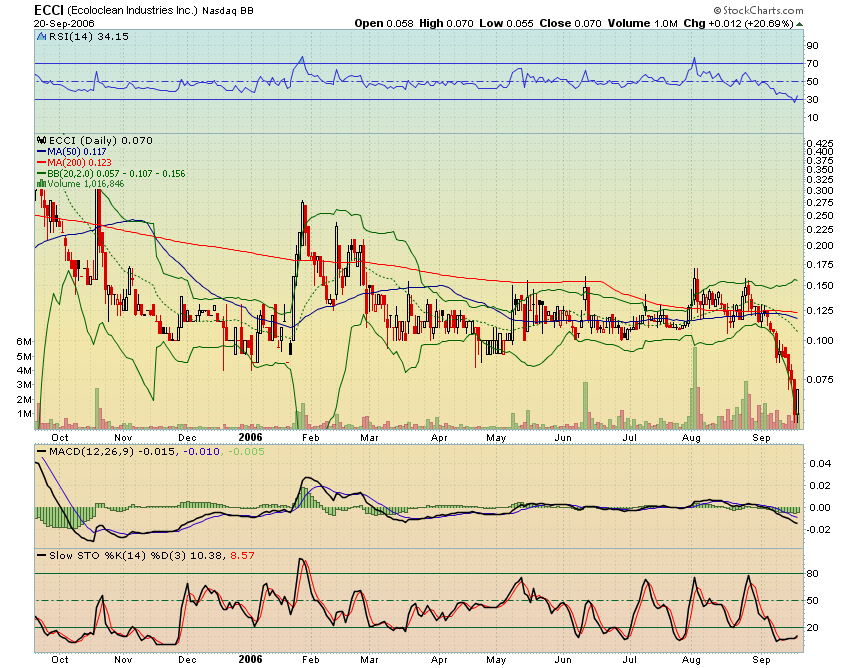Click the candlestick icon before ECCI (Daily)
The image size is (850, 668).
pos(41,140)
